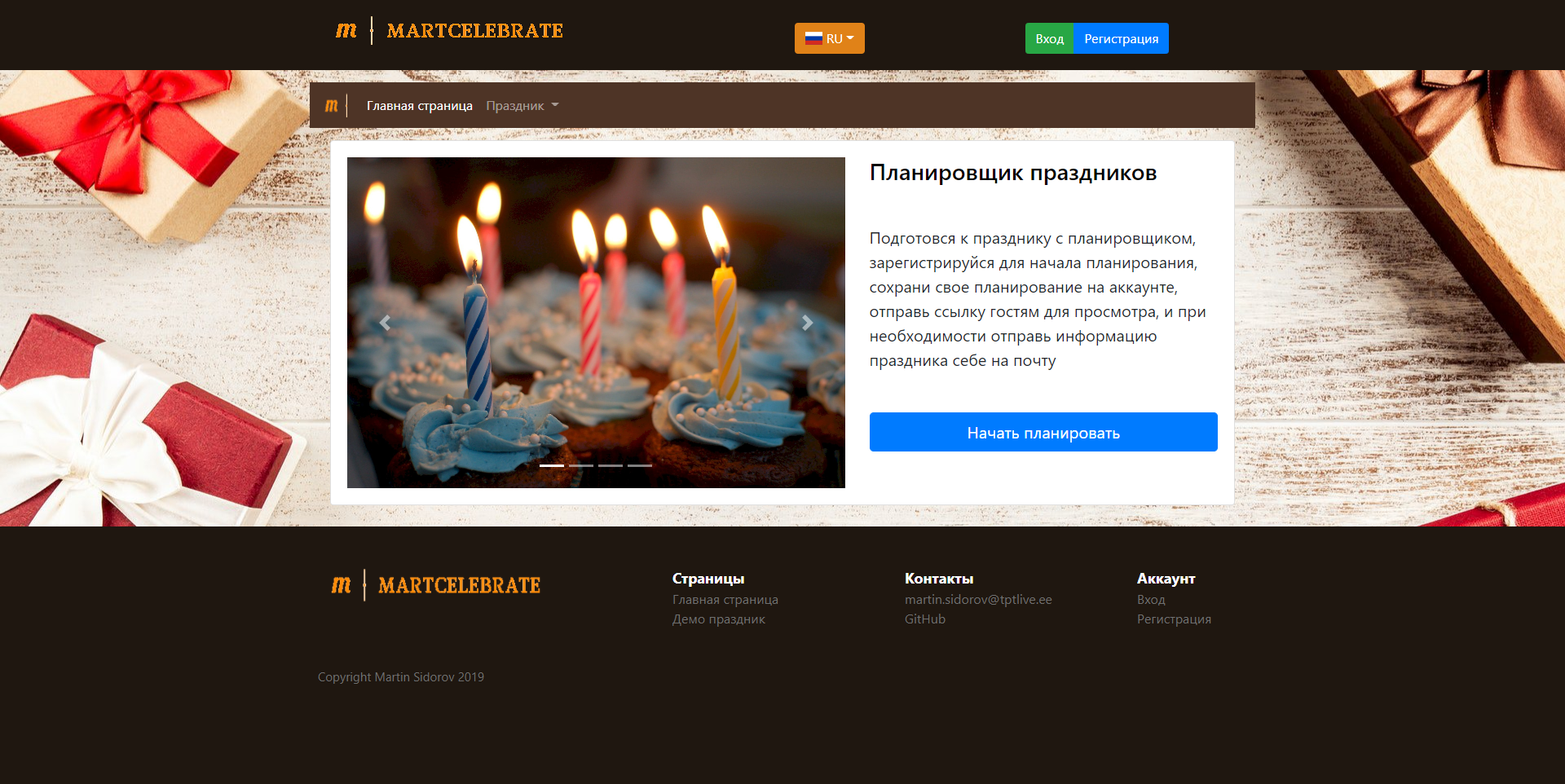Click the footer MartCelebrate logo

pos(436,585)
